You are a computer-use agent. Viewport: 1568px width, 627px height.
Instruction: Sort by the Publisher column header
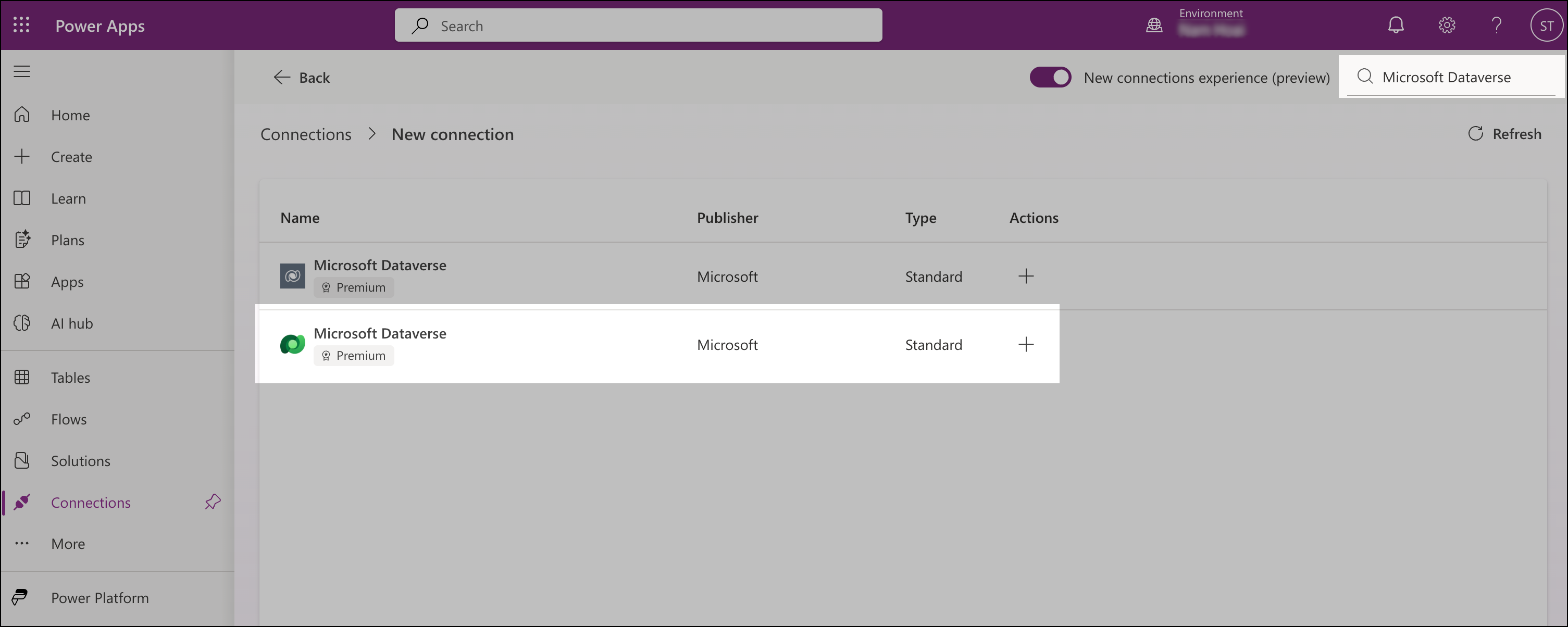pos(727,218)
